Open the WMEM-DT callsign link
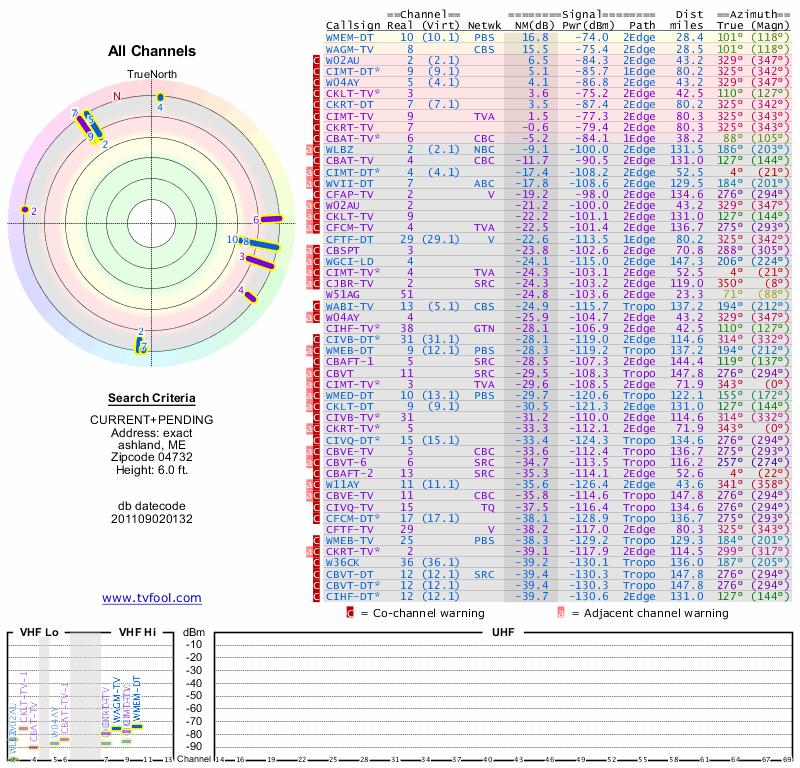Image resolution: width=800 pixels, height=768 pixels. point(350,37)
